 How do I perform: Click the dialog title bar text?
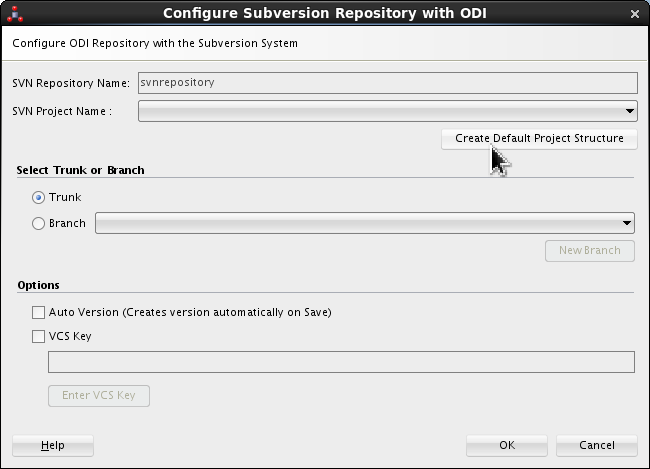pyautogui.click(x=324, y=14)
